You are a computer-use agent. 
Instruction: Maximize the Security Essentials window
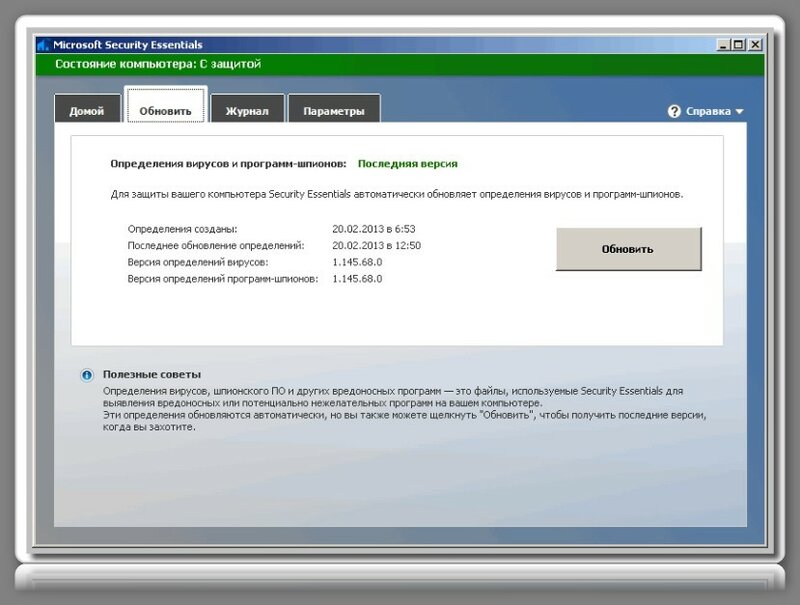tap(738, 45)
